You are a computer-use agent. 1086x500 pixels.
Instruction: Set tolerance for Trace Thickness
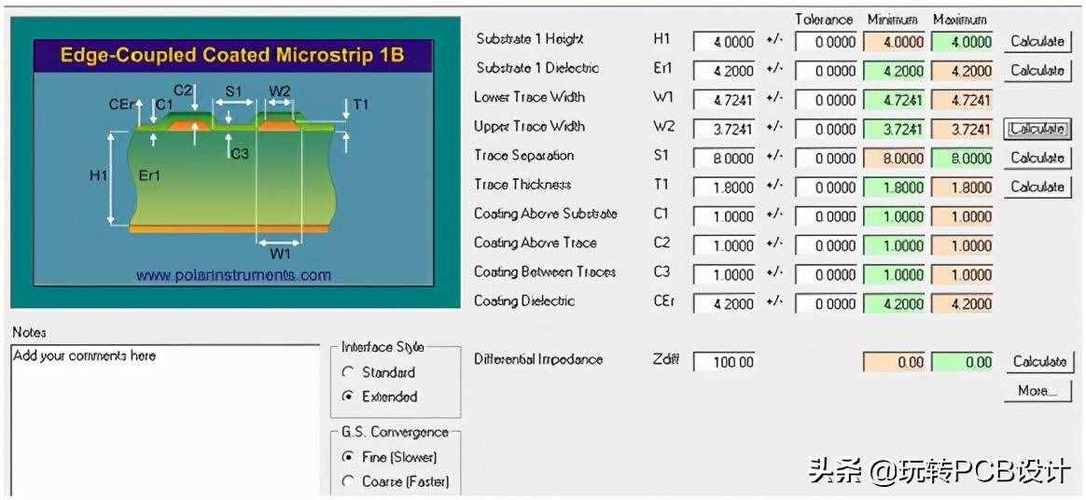(826, 188)
